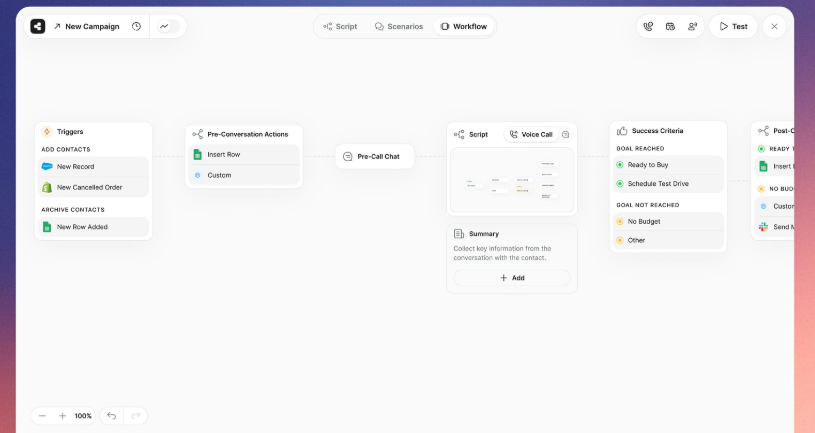Zoom in the canvas with plus
815x433 pixels.
[x=62, y=416]
